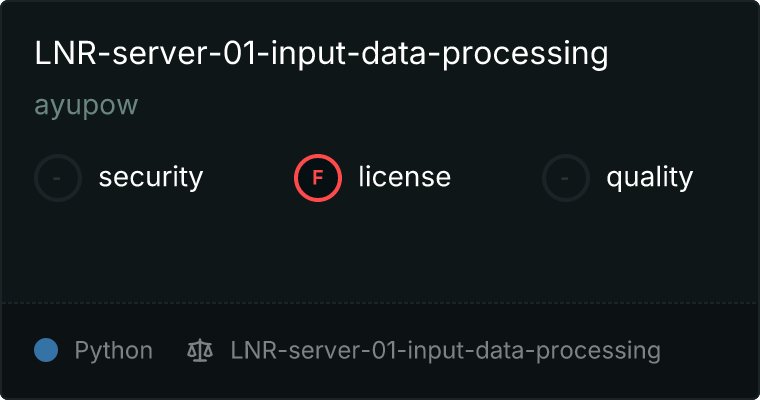Viewport: 760px width, 400px height.
Task: Click the quality grade dash badge
Action: pyautogui.click(x=566, y=178)
